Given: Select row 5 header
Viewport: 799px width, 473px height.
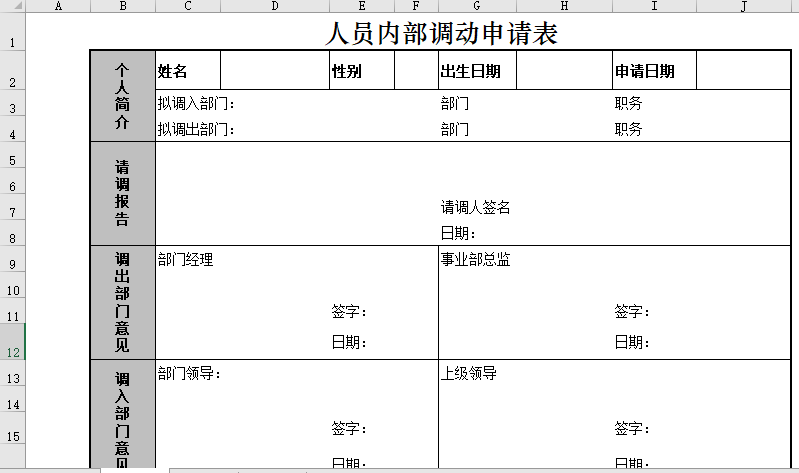Looking at the screenshot, I should click(12, 160).
